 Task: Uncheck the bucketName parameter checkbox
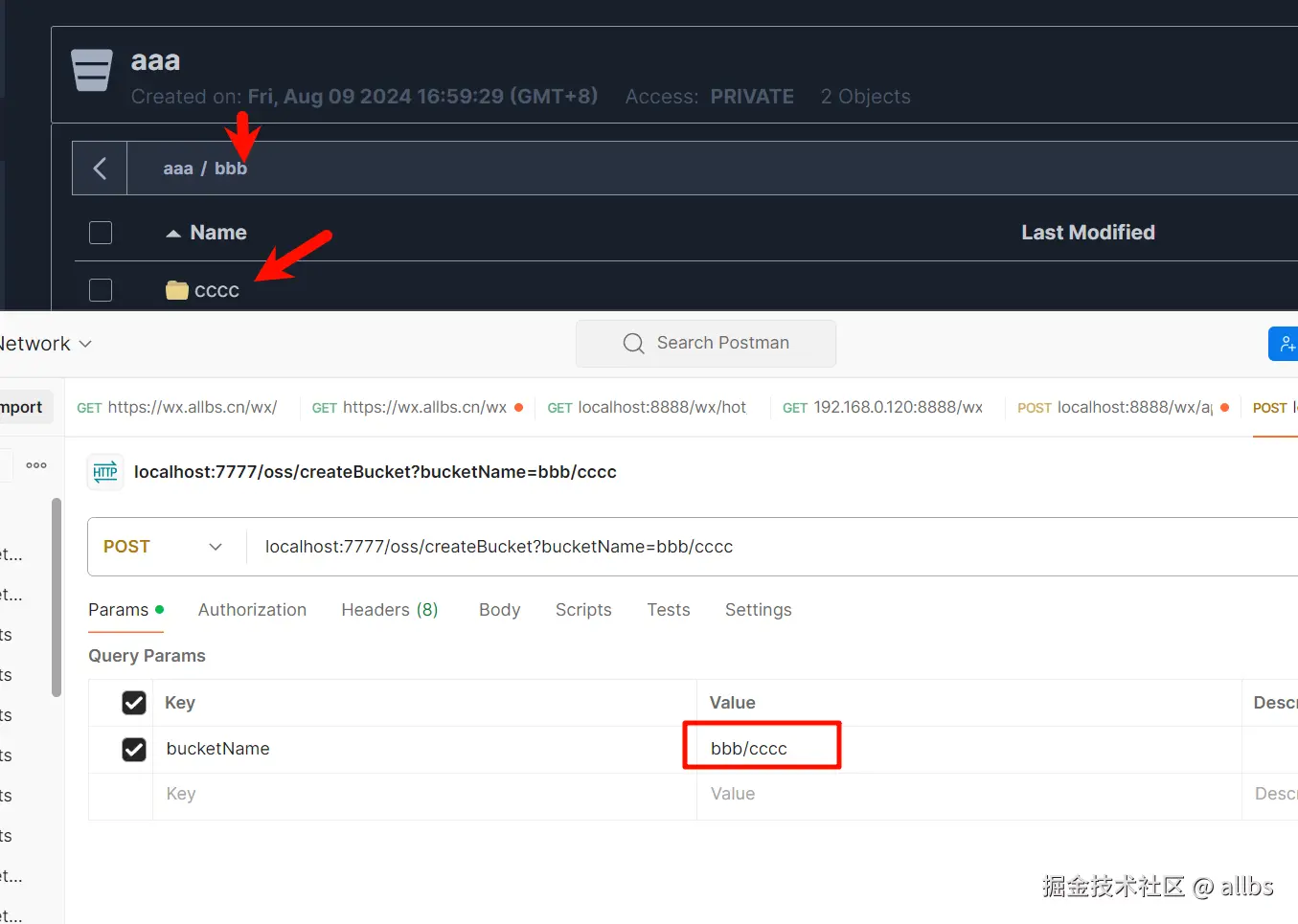pos(134,749)
